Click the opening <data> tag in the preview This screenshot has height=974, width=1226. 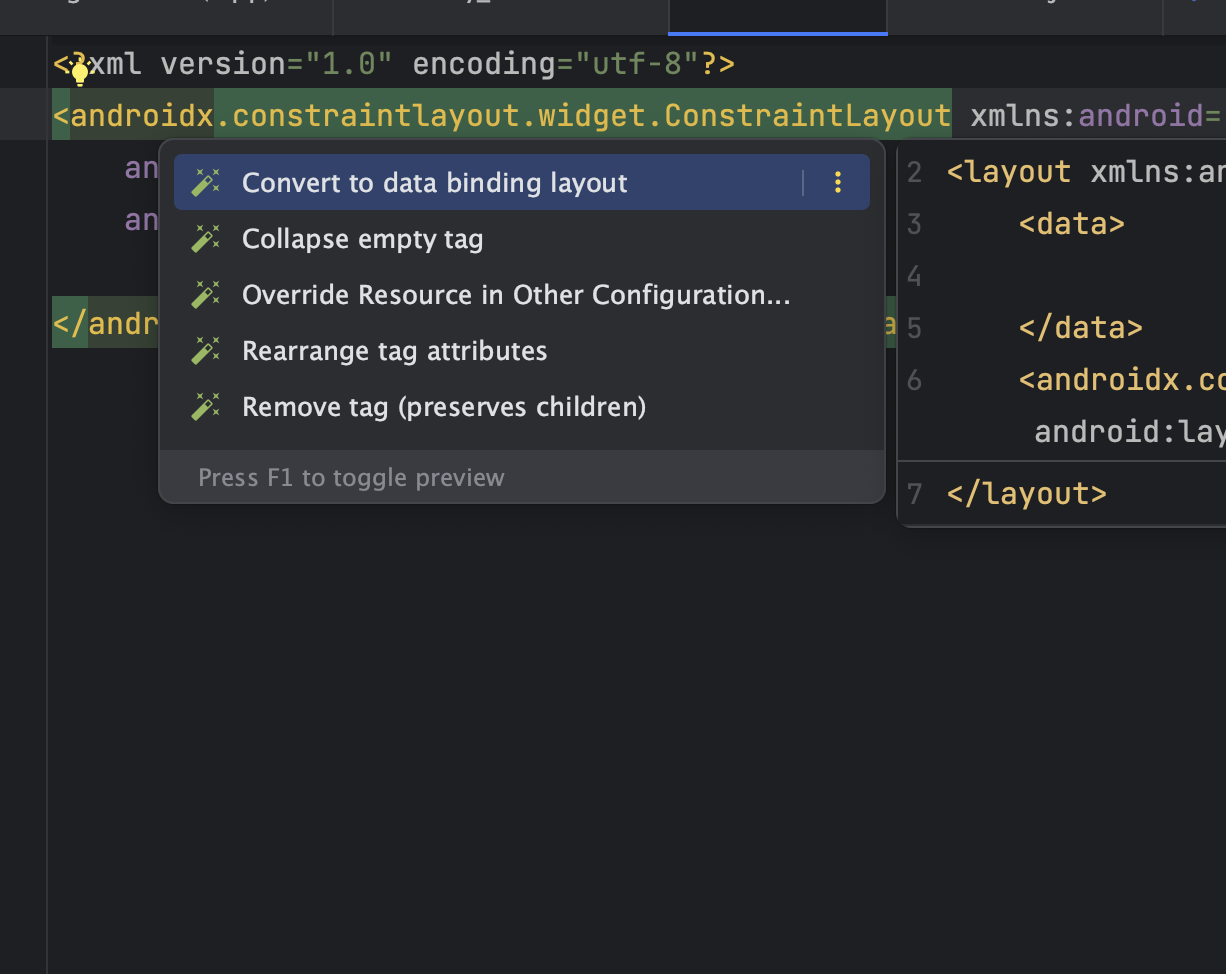click(x=1072, y=223)
